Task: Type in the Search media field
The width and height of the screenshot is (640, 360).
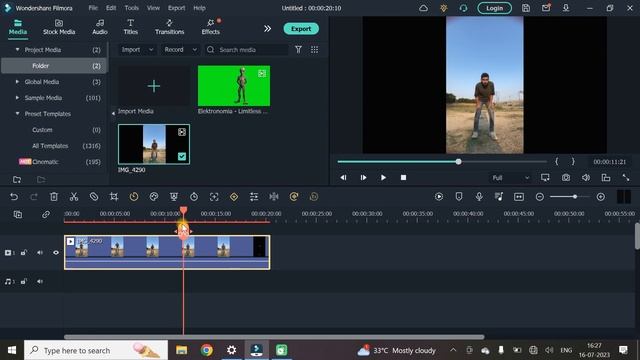Action: coord(247,49)
